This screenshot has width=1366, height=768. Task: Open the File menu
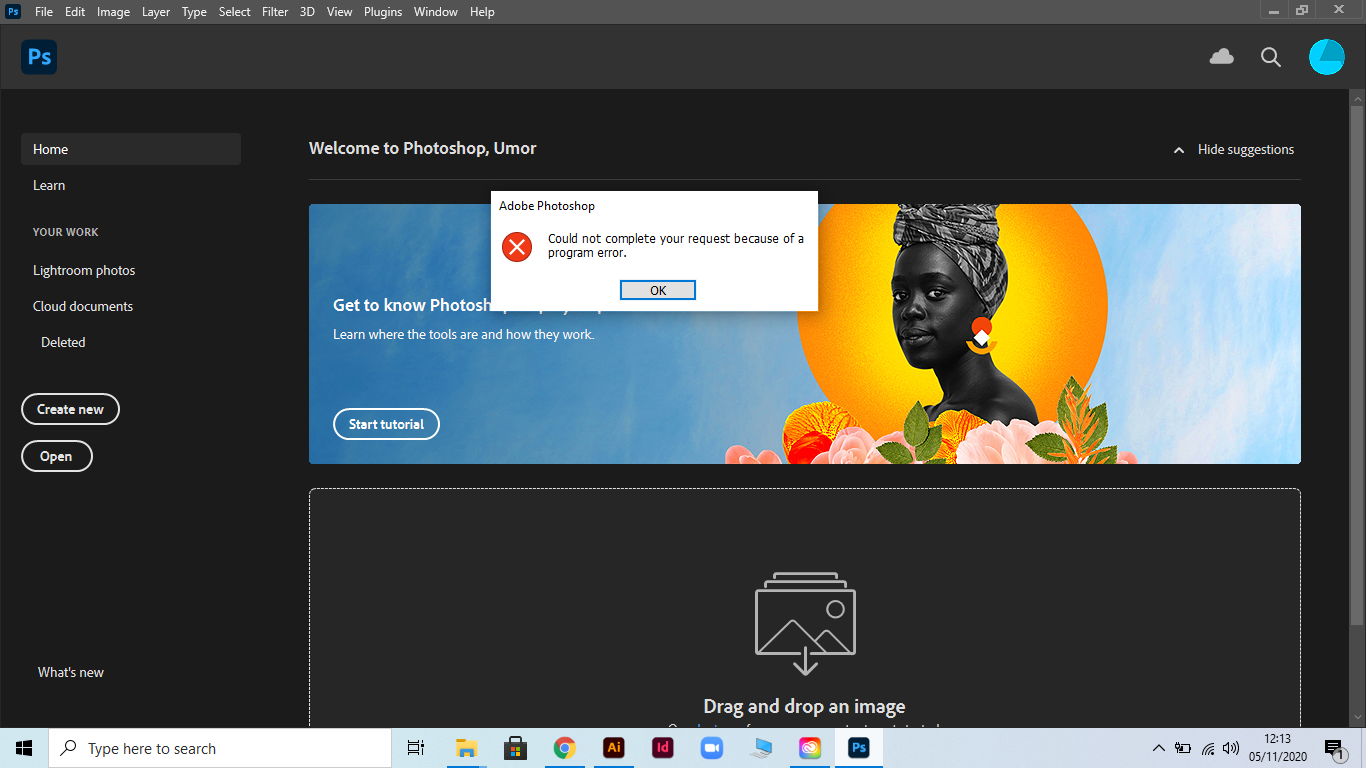(43, 11)
